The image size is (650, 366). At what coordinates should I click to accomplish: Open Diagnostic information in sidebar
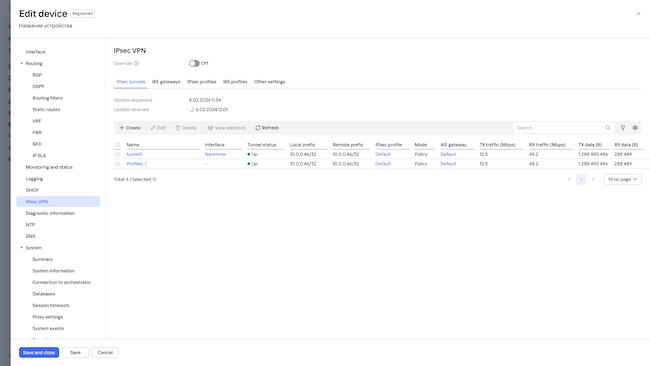click(x=50, y=213)
